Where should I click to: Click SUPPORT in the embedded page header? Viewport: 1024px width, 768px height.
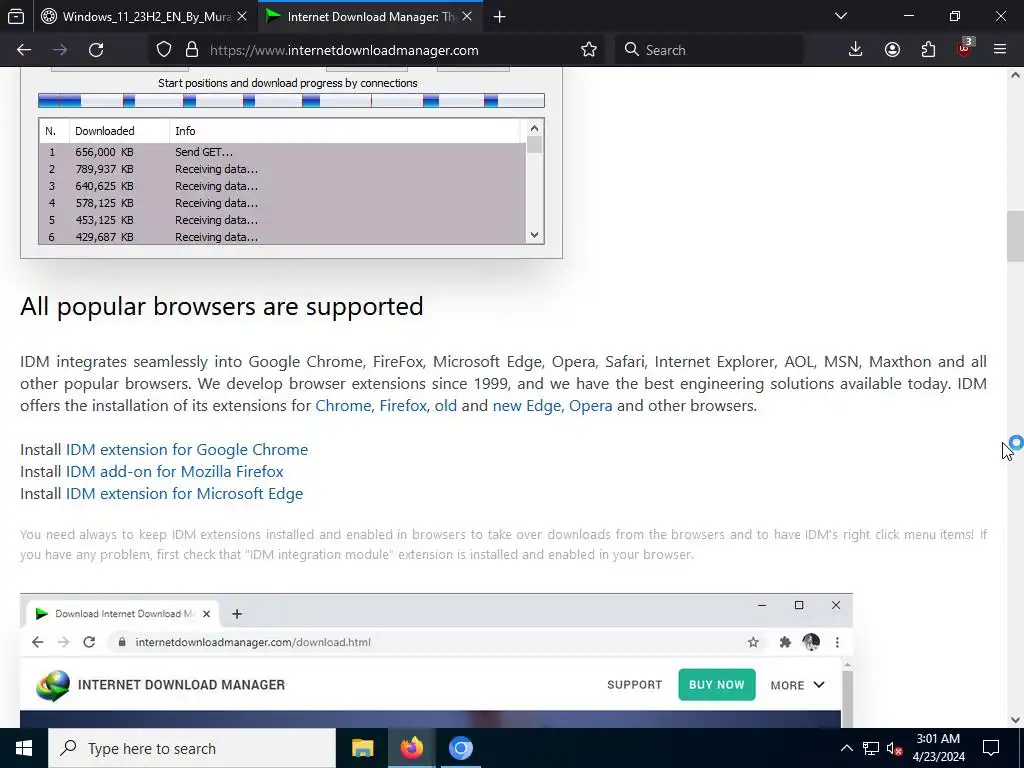pos(634,684)
